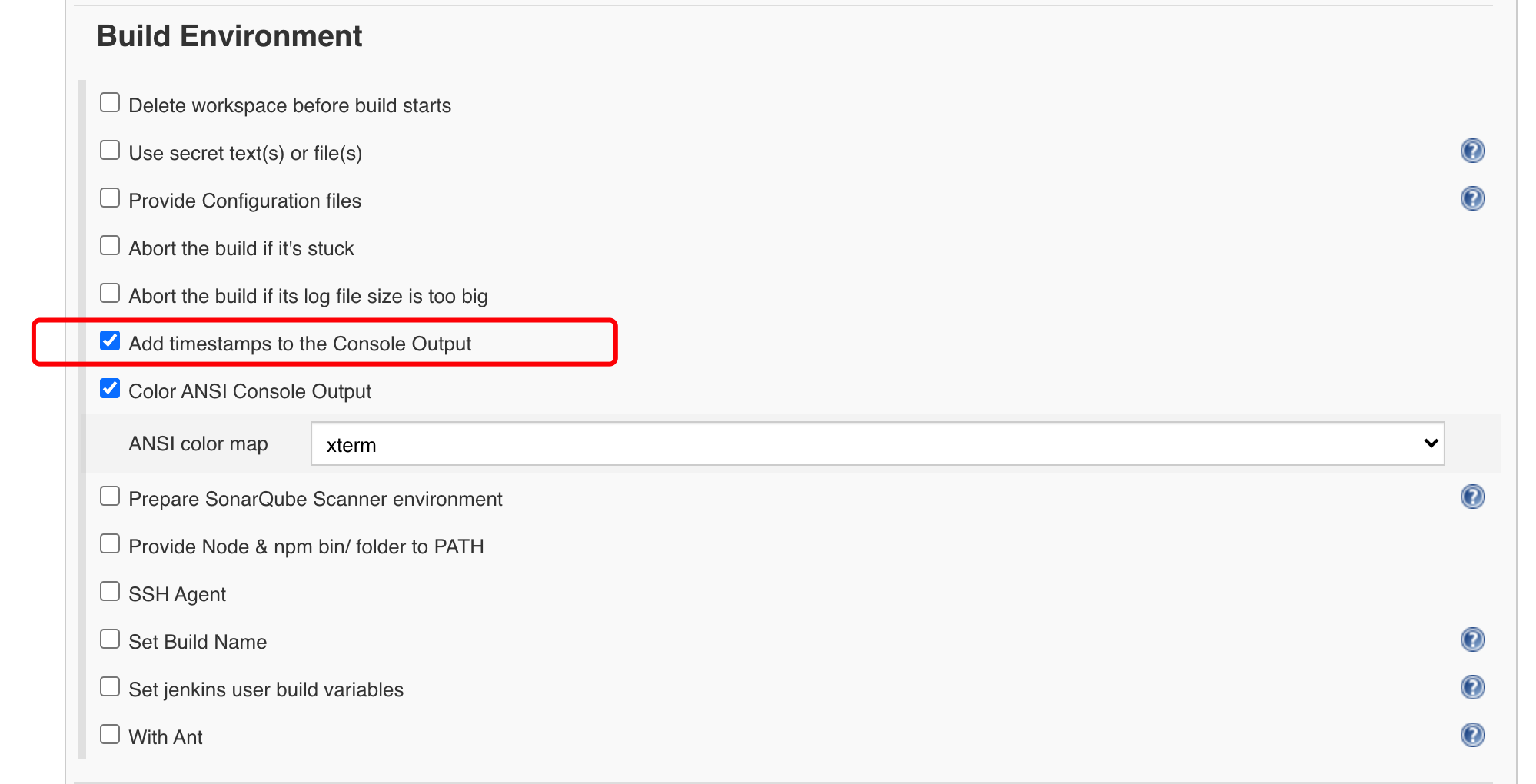Open help for Set Build Name
Viewport: 1536px width, 784px height.
1472,639
